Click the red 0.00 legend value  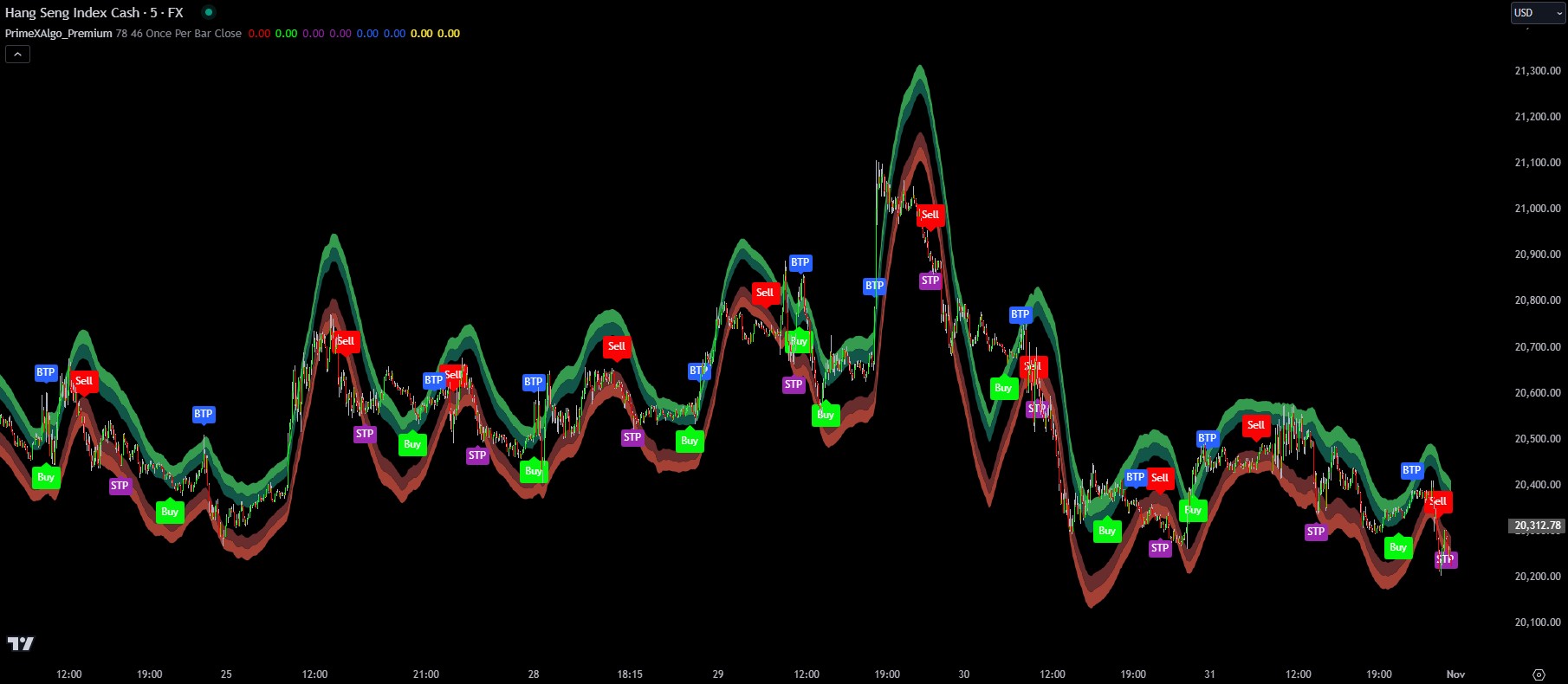(259, 33)
